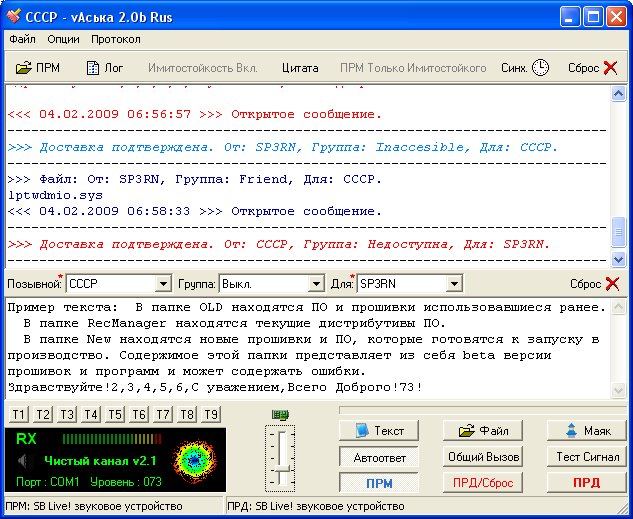Expand the Позывной dropdown arrow
This screenshot has width=633, height=519.
(x=163, y=284)
